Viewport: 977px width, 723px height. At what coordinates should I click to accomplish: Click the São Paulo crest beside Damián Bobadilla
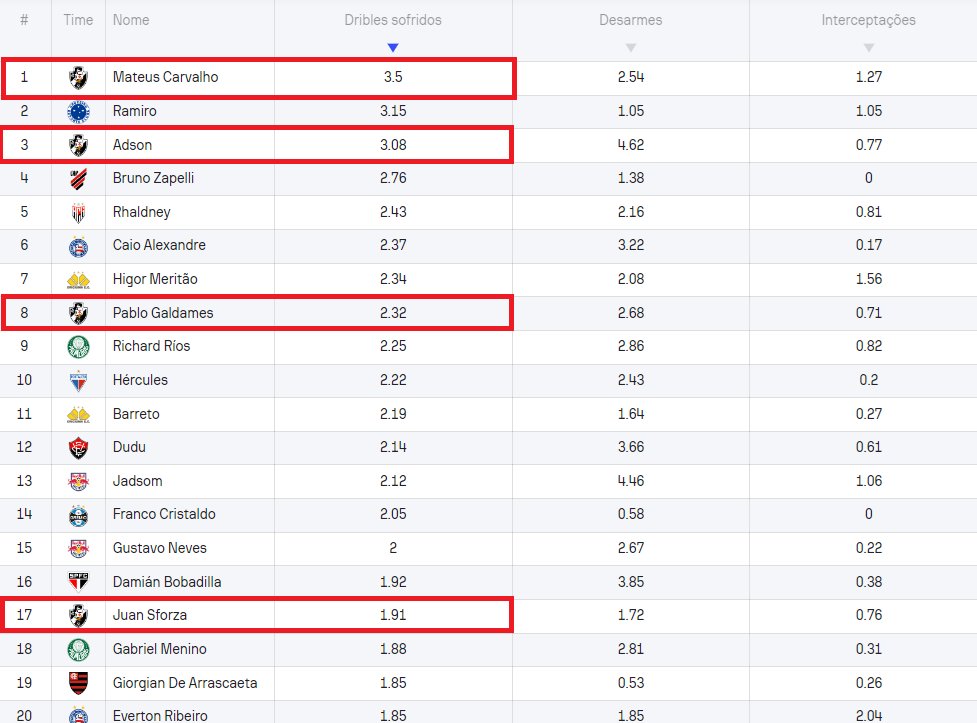coord(78,582)
